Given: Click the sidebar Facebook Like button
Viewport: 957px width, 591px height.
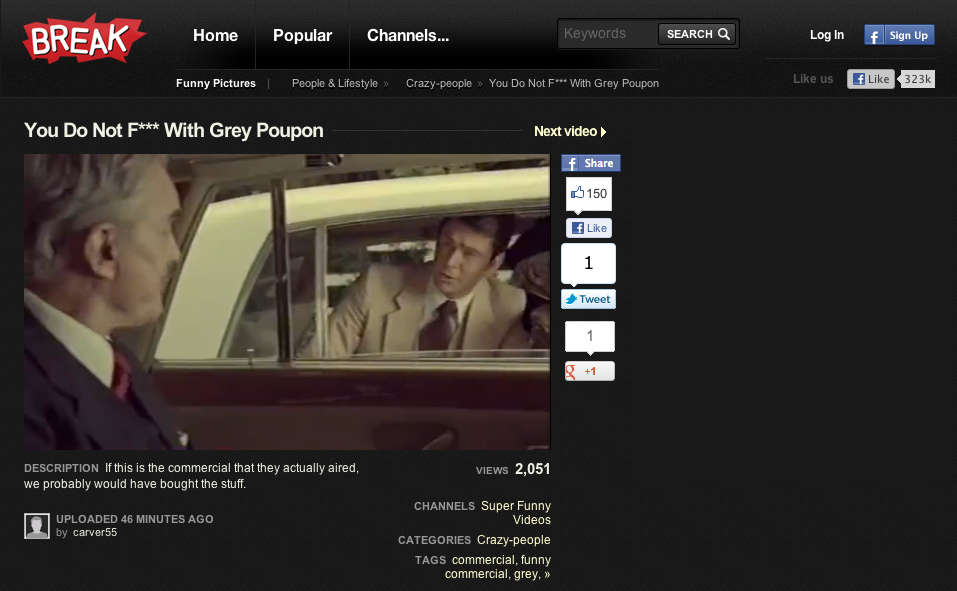Looking at the screenshot, I should pos(589,228).
